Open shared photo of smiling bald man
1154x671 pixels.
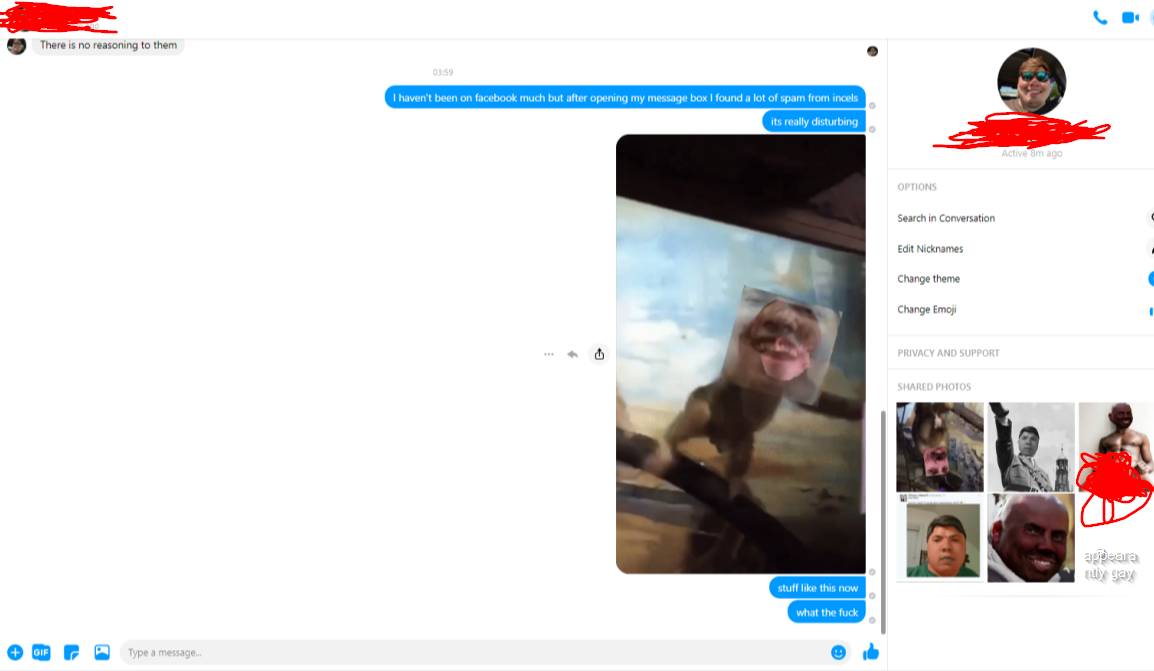pyautogui.click(x=1030, y=538)
